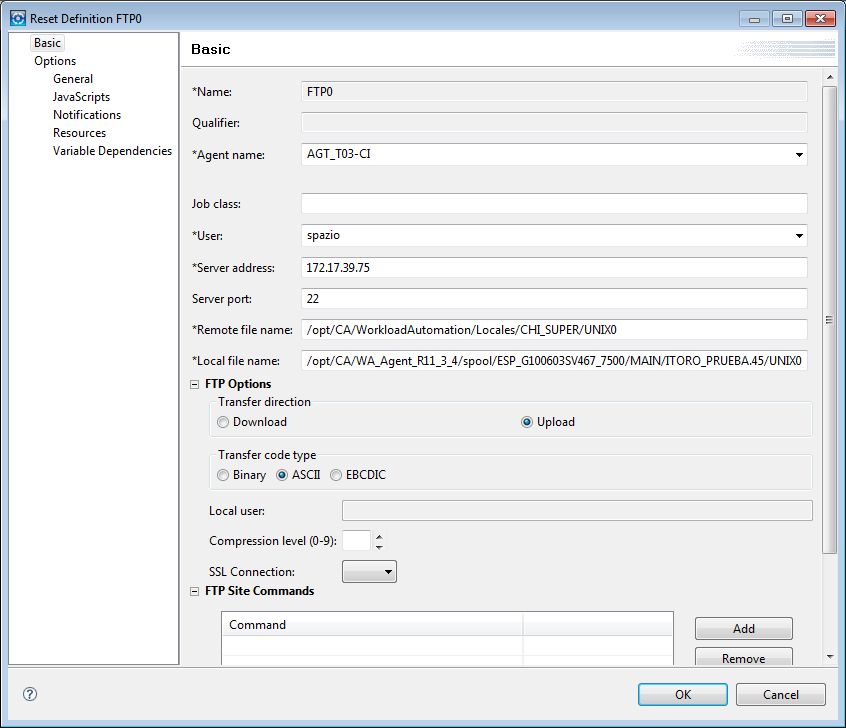
Task: Add a new FTP site command
Action: pyautogui.click(x=743, y=628)
